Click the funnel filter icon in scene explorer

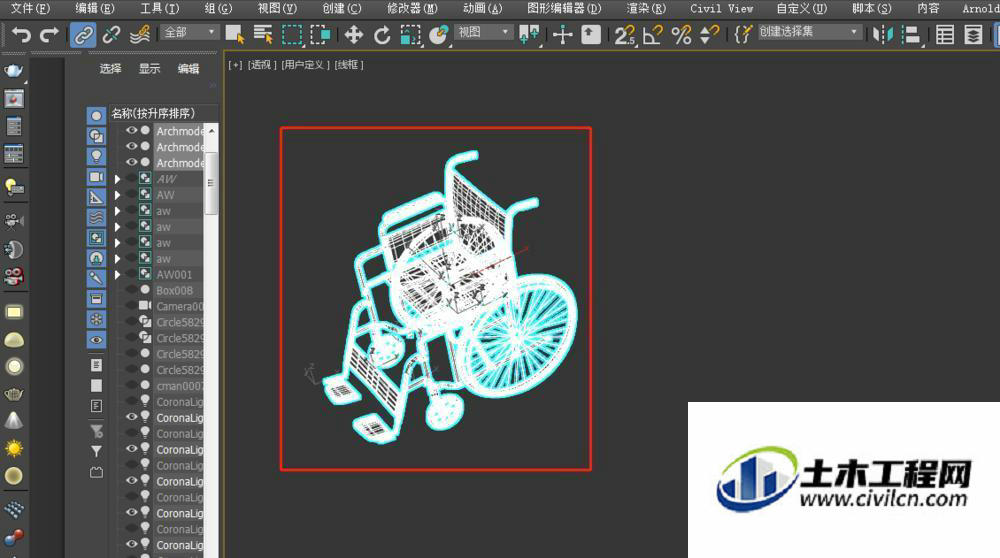coord(96,451)
